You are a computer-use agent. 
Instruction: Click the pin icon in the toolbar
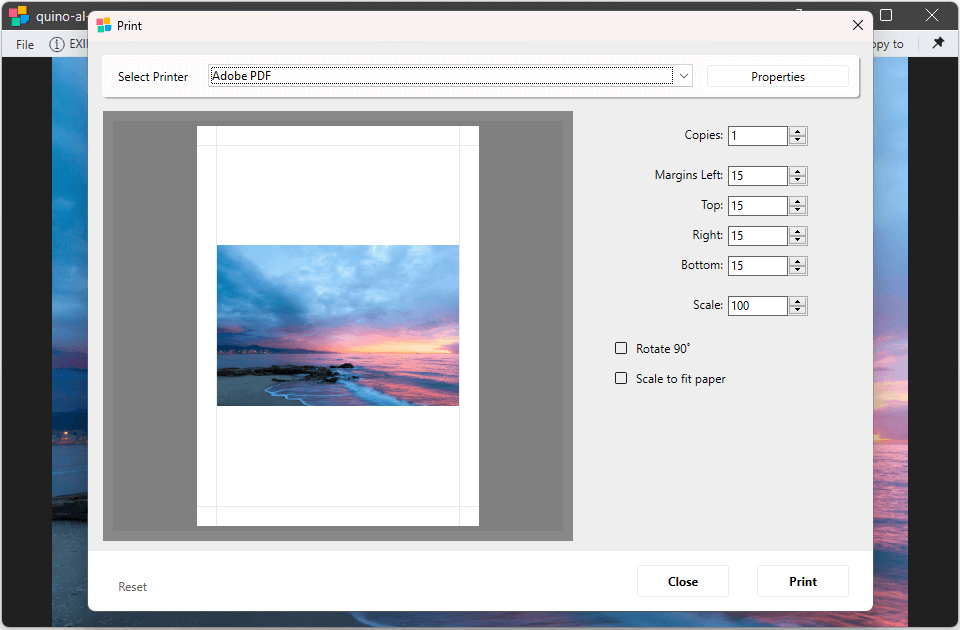pyautogui.click(x=937, y=44)
